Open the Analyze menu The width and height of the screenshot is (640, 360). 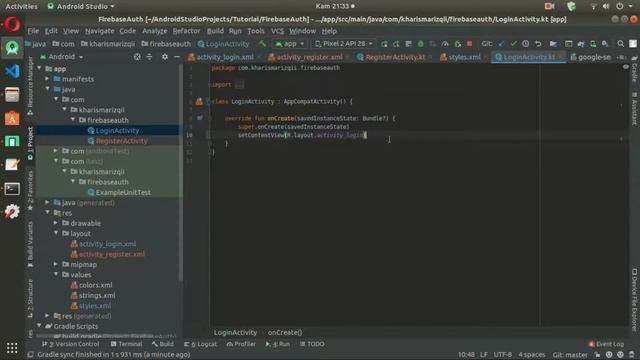[155, 31]
